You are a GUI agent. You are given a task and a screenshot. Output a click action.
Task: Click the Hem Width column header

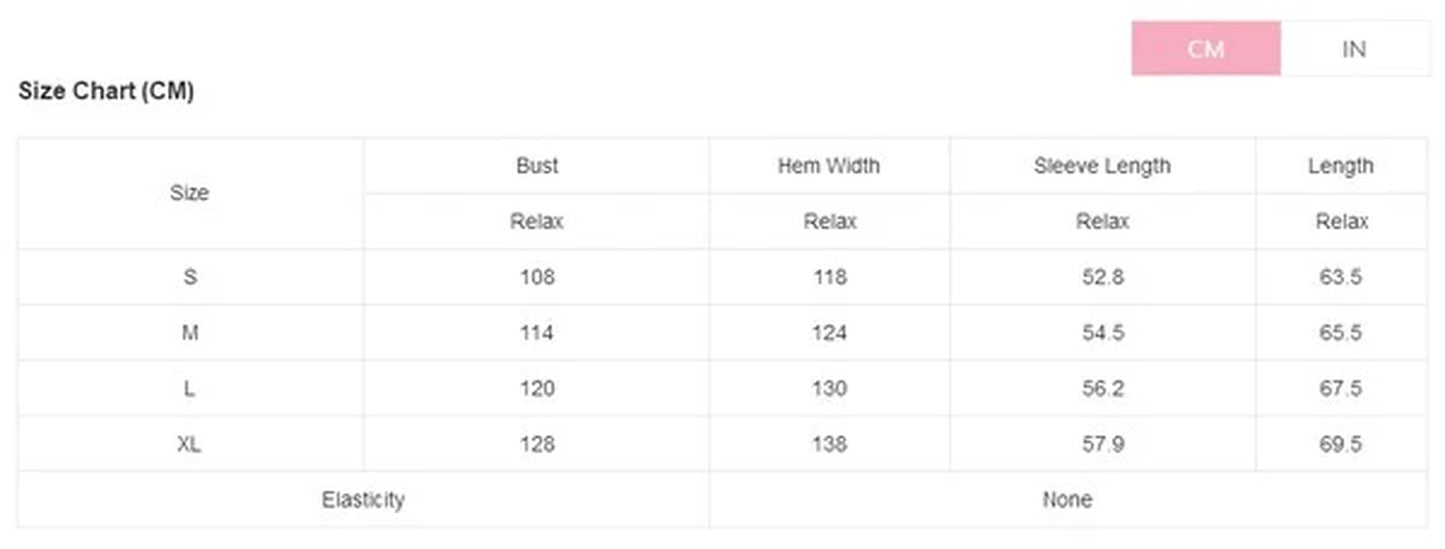[x=829, y=166]
